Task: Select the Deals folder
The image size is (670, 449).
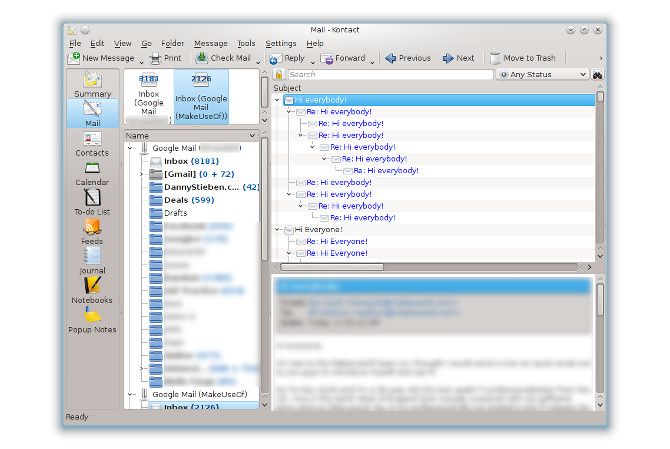Action: click(x=189, y=200)
